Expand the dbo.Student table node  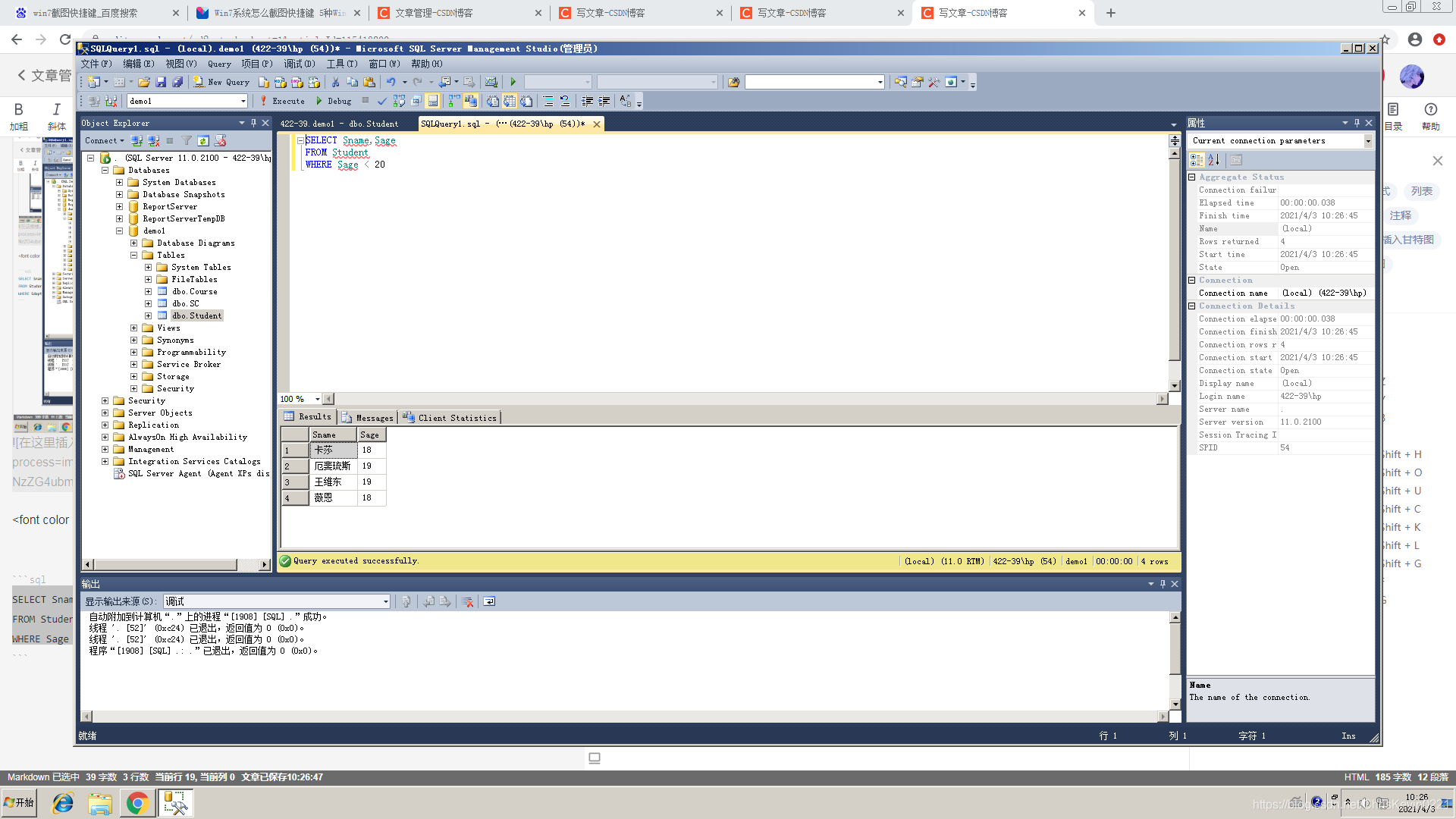pos(148,315)
